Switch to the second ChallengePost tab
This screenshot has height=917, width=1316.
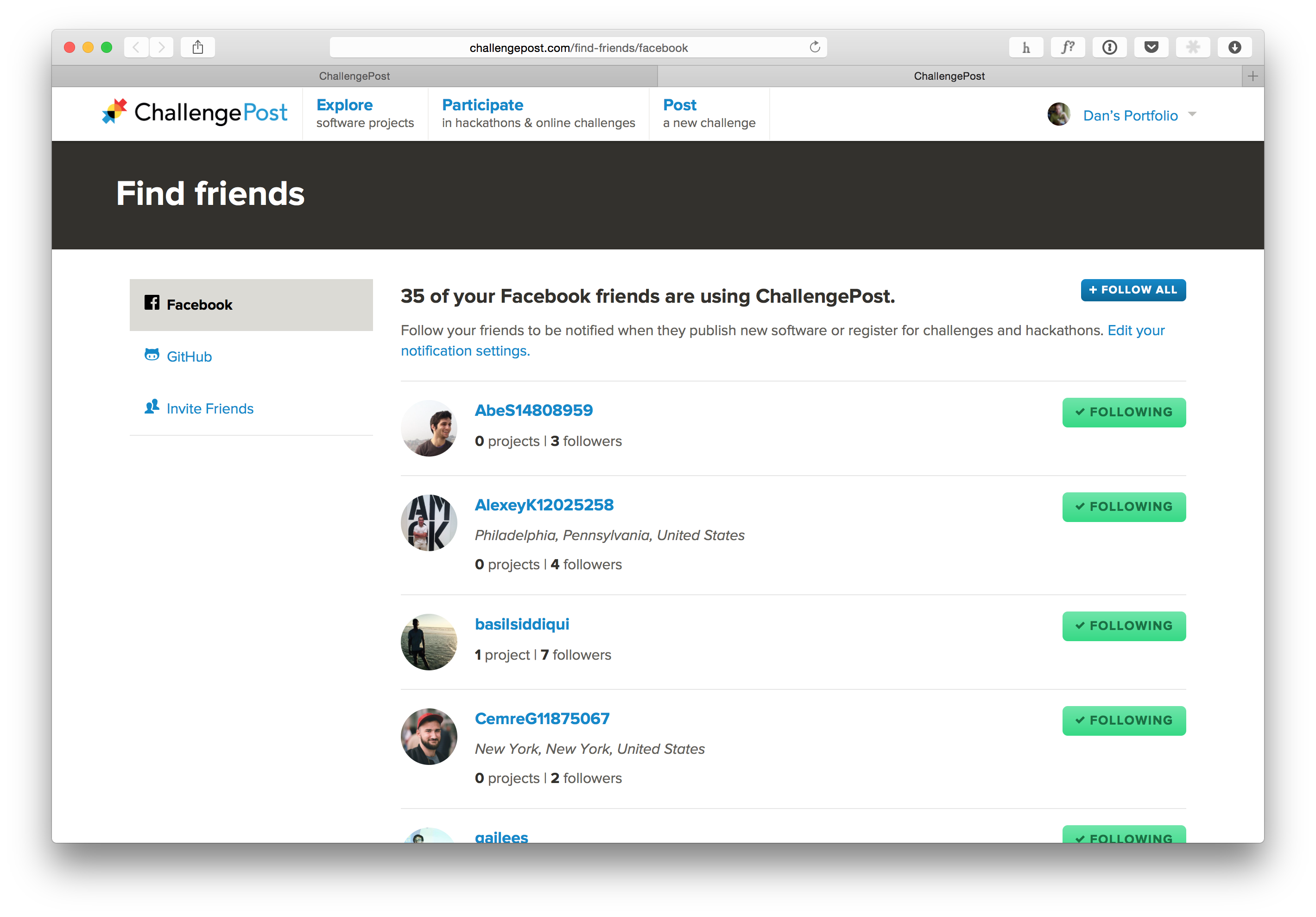pyautogui.click(x=949, y=76)
